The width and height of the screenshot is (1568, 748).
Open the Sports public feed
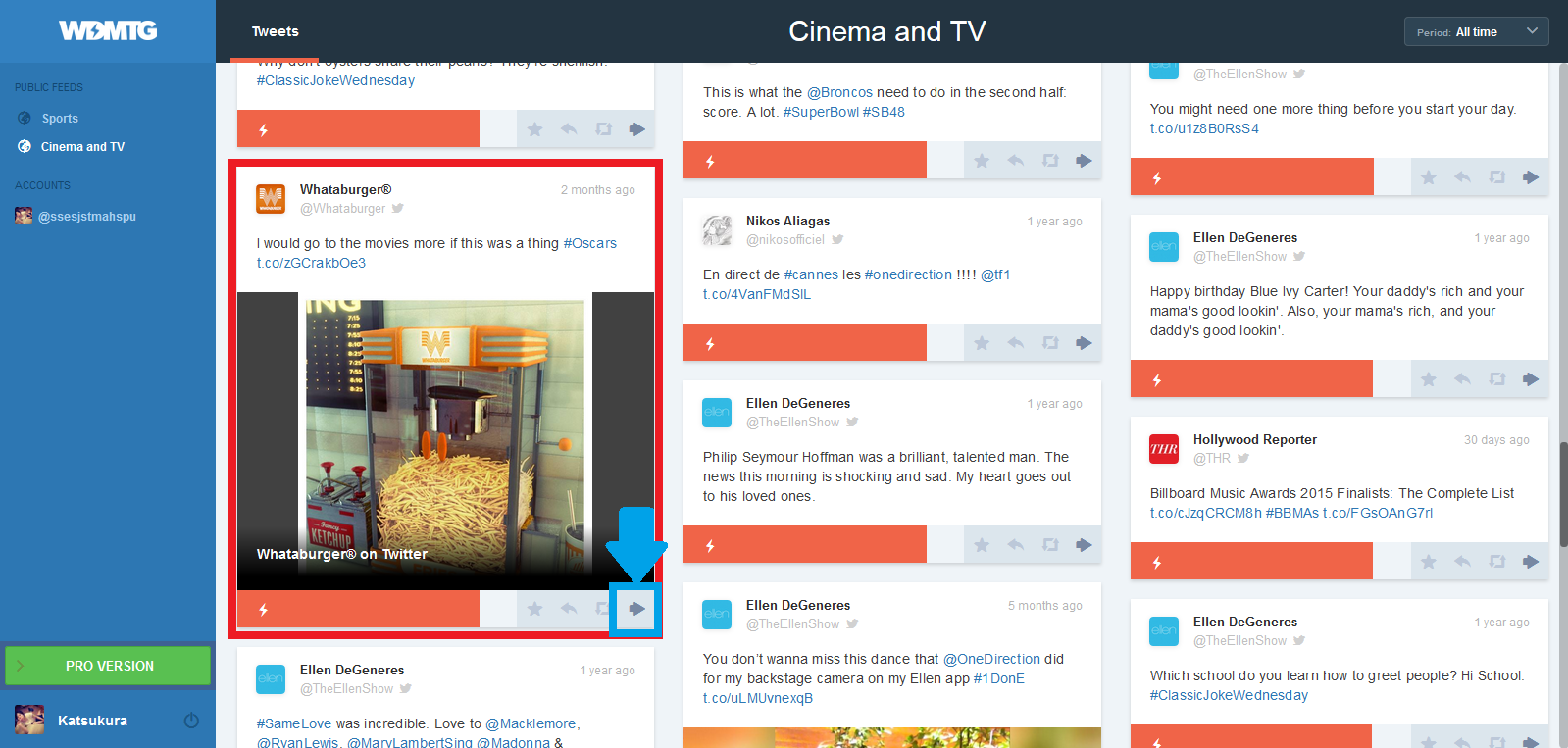[x=60, y=118]
